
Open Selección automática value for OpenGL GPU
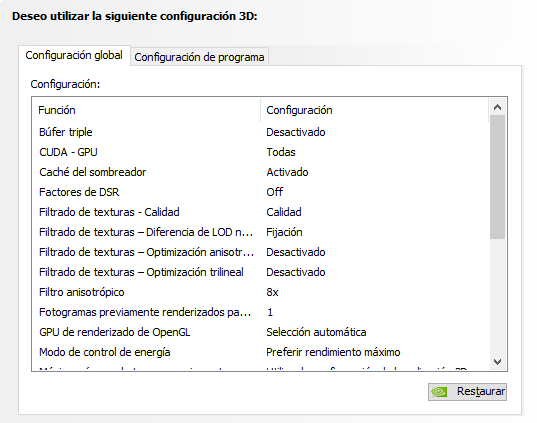point(316,332)
